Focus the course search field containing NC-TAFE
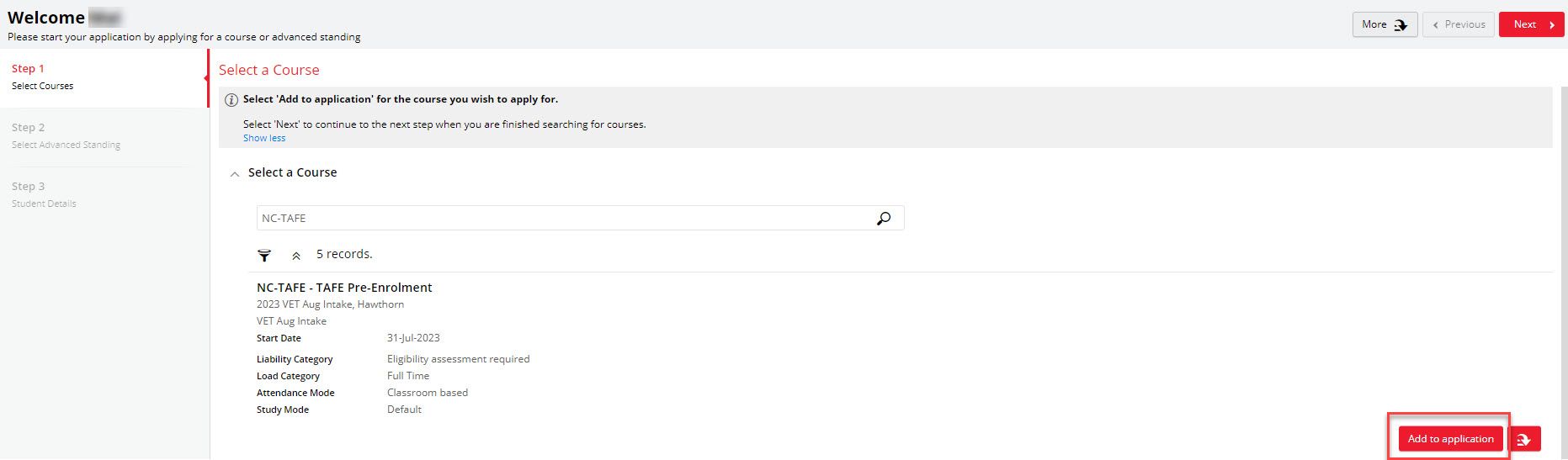1568x460 pixels. (564, 219)
